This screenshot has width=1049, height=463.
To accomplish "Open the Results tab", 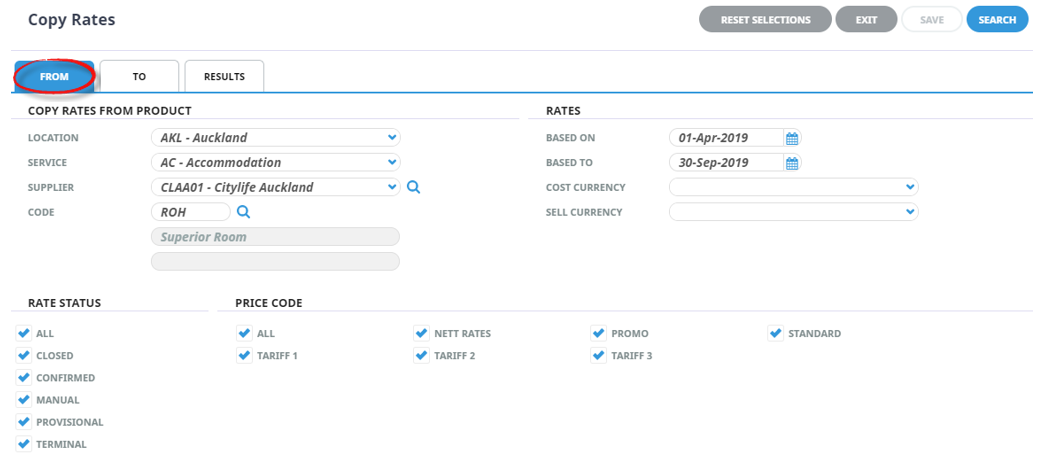I will (224, 76).
